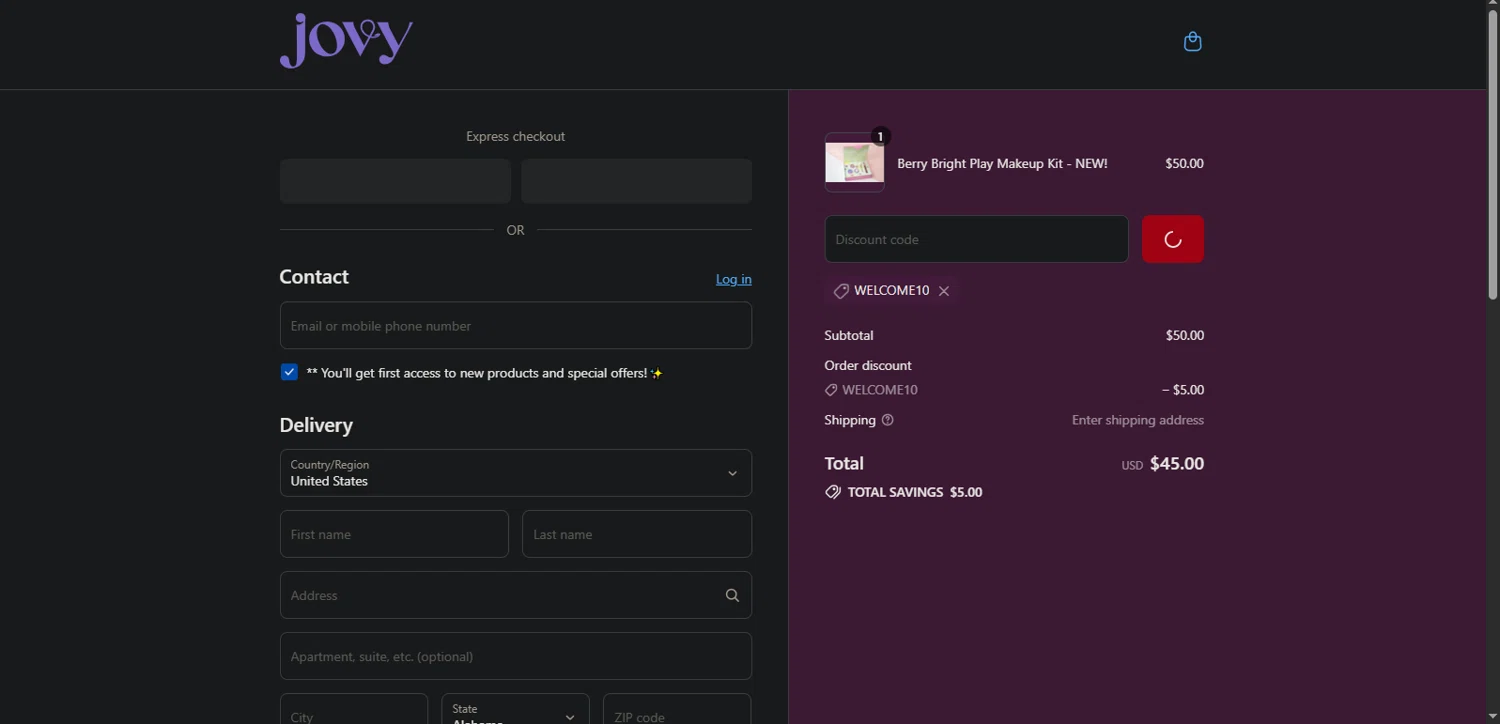Screen dimensions: 1500x724
Task: Click the item quantity badge 1
Action: (x=880, y=136)
